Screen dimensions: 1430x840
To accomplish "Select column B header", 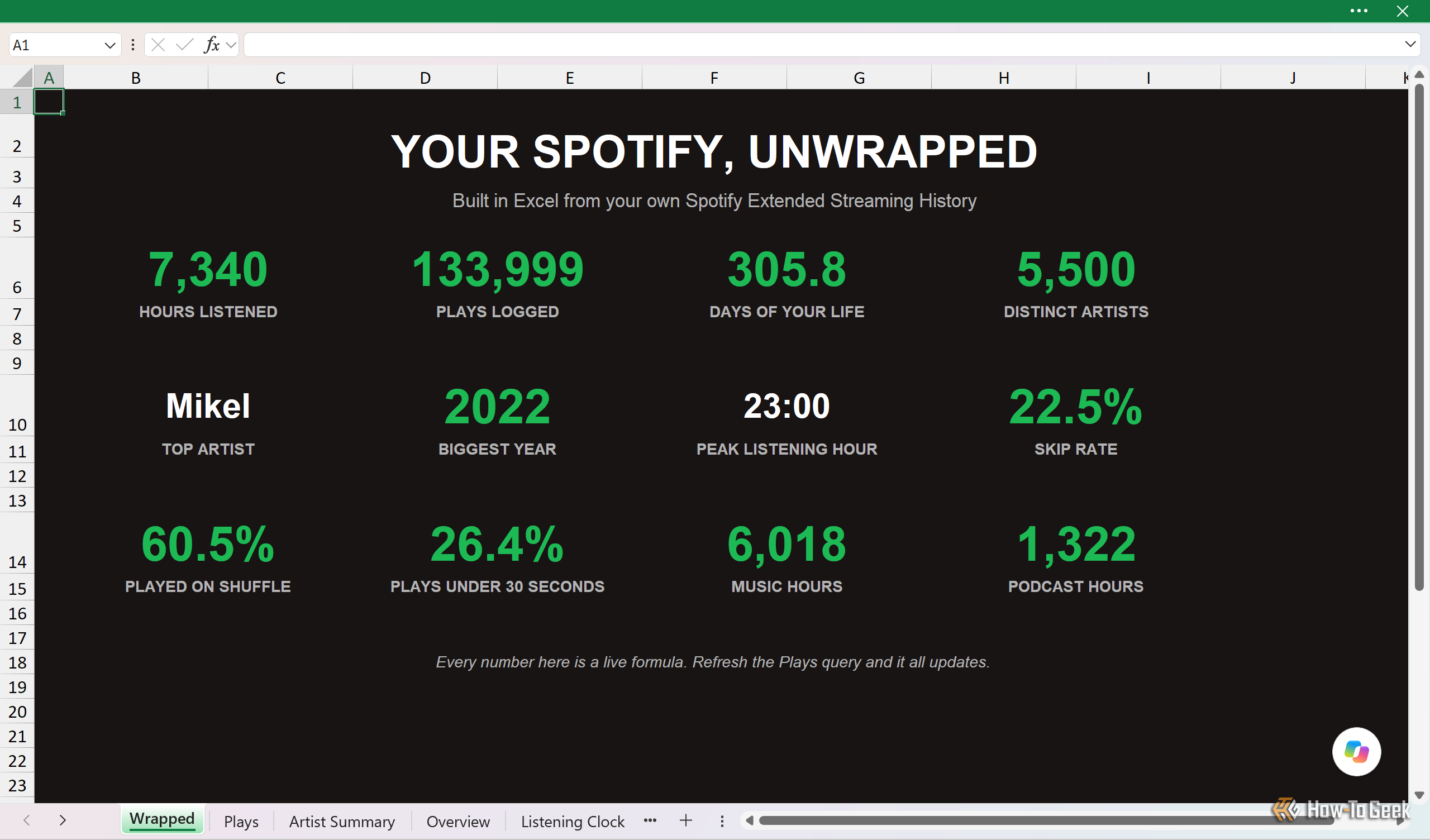I will 136,78.
